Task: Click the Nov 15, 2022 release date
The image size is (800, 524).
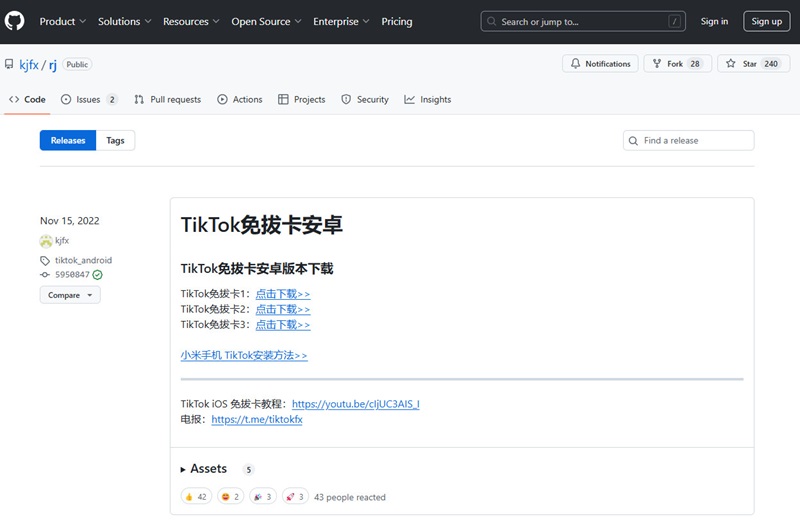Action: (69, 221)
